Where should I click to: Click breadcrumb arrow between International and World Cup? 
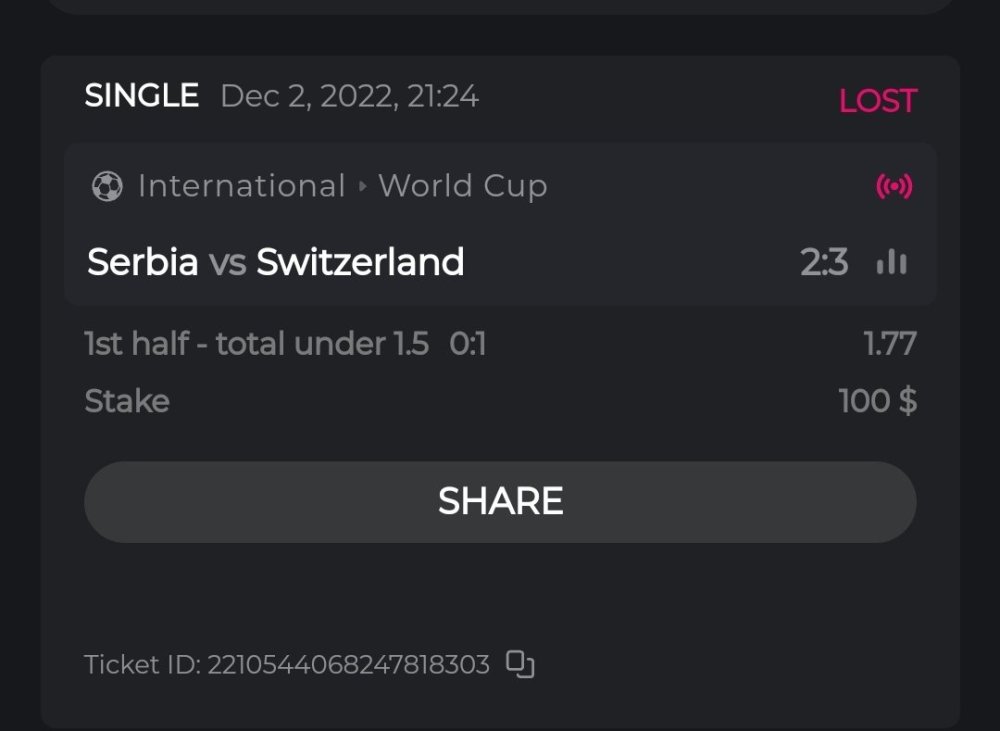tap(362, 186)
